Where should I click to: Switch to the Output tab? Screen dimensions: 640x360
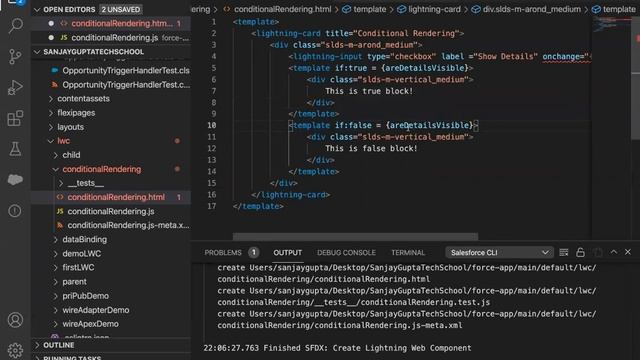(x=287, y=253)
